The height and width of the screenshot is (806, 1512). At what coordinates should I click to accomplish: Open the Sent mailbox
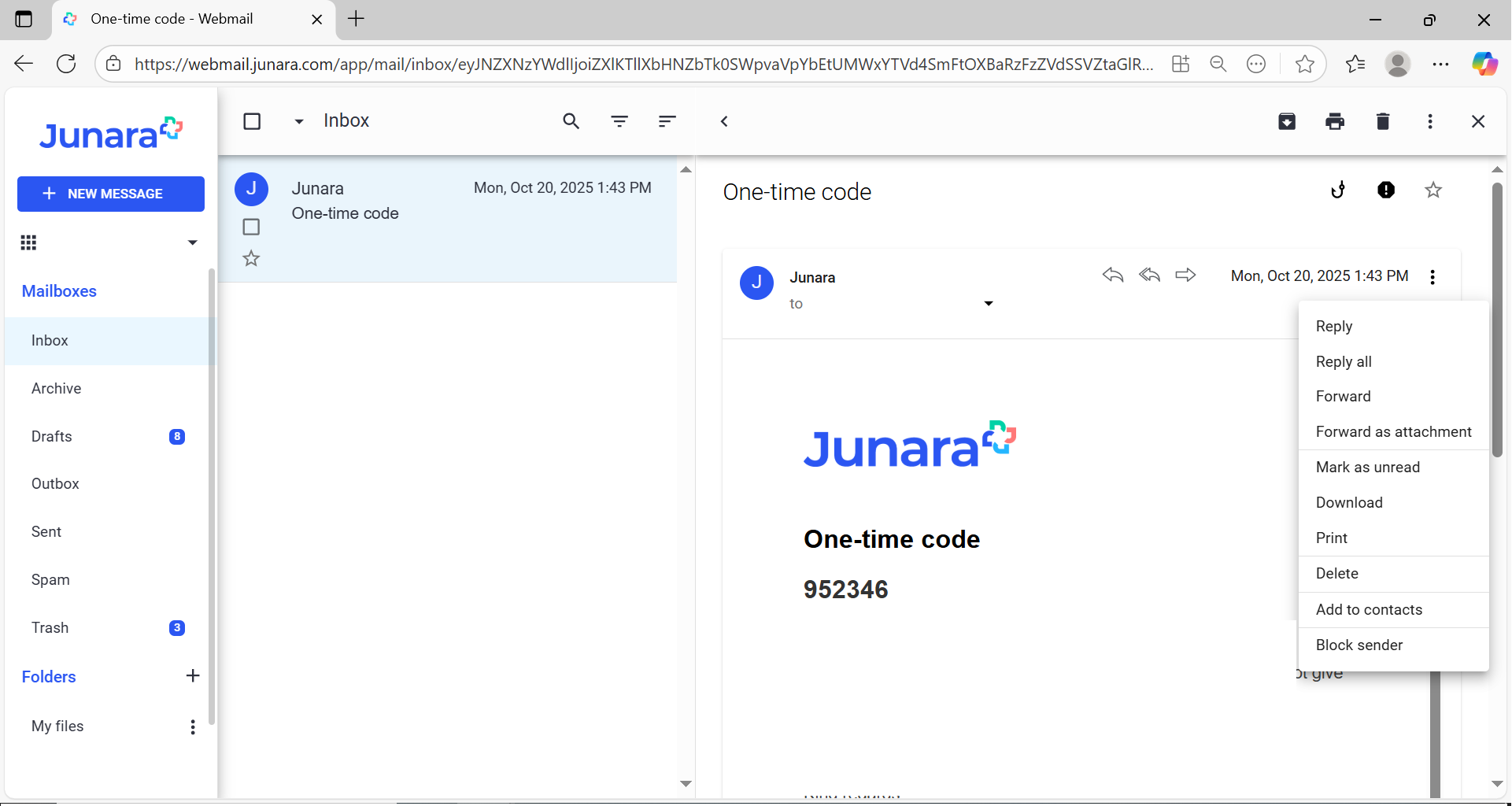coord(107,532)
